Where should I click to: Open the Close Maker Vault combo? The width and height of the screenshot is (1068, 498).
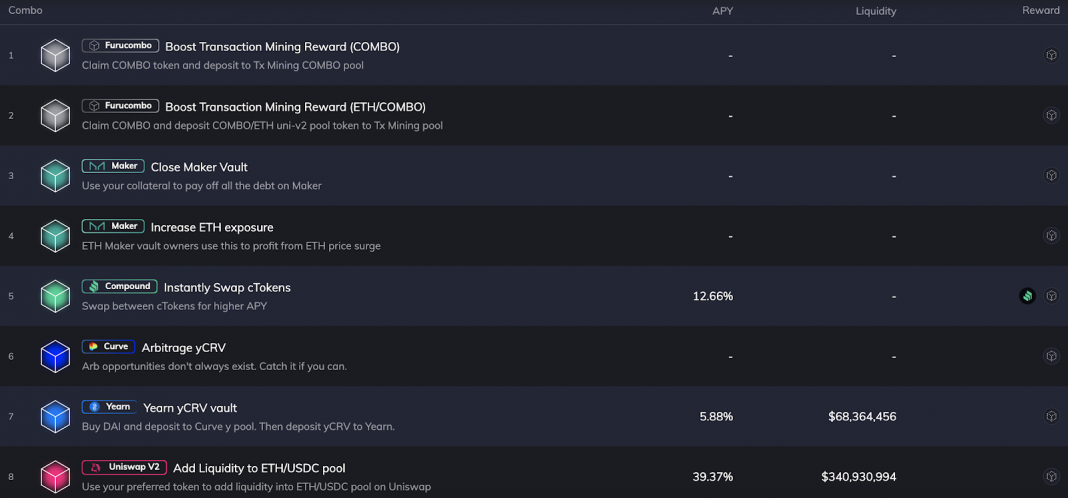click(199, 167)
